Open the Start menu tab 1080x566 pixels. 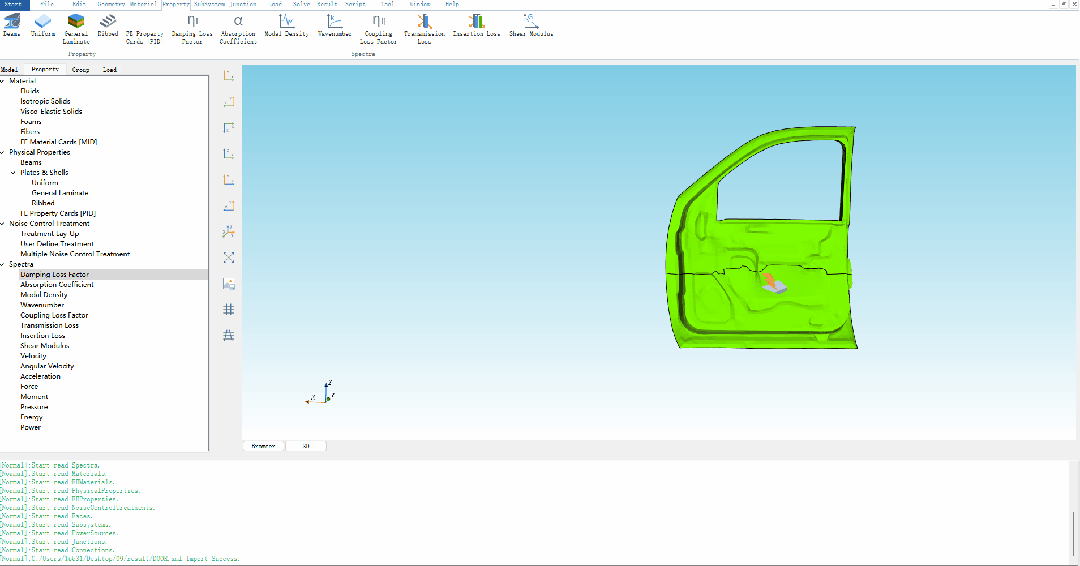14,4
